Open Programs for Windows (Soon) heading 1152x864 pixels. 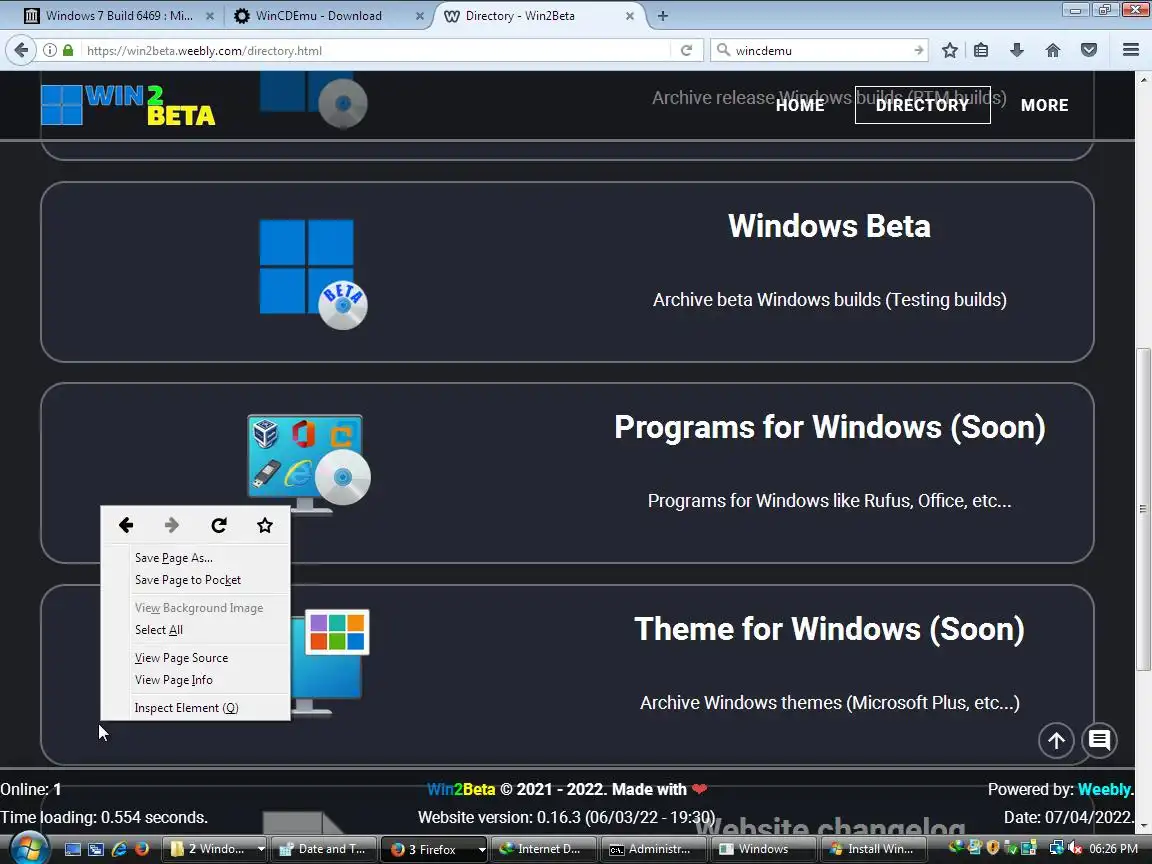(829, 427)
